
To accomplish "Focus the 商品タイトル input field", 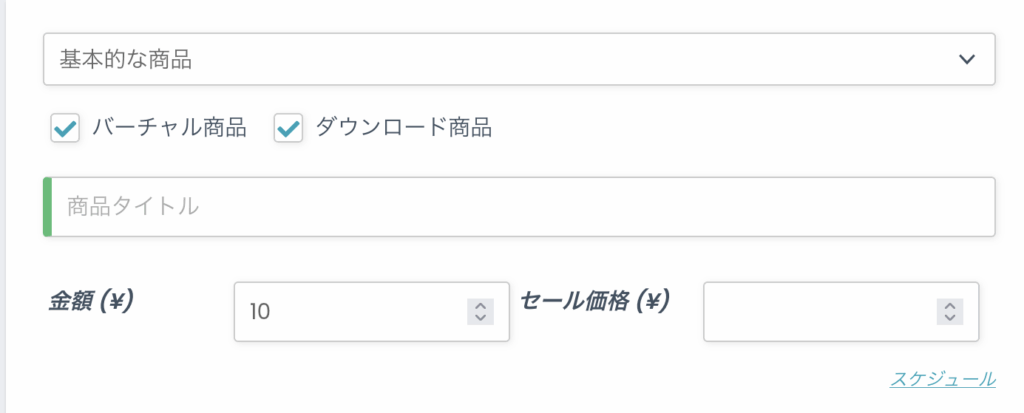I will coord(522,207).
